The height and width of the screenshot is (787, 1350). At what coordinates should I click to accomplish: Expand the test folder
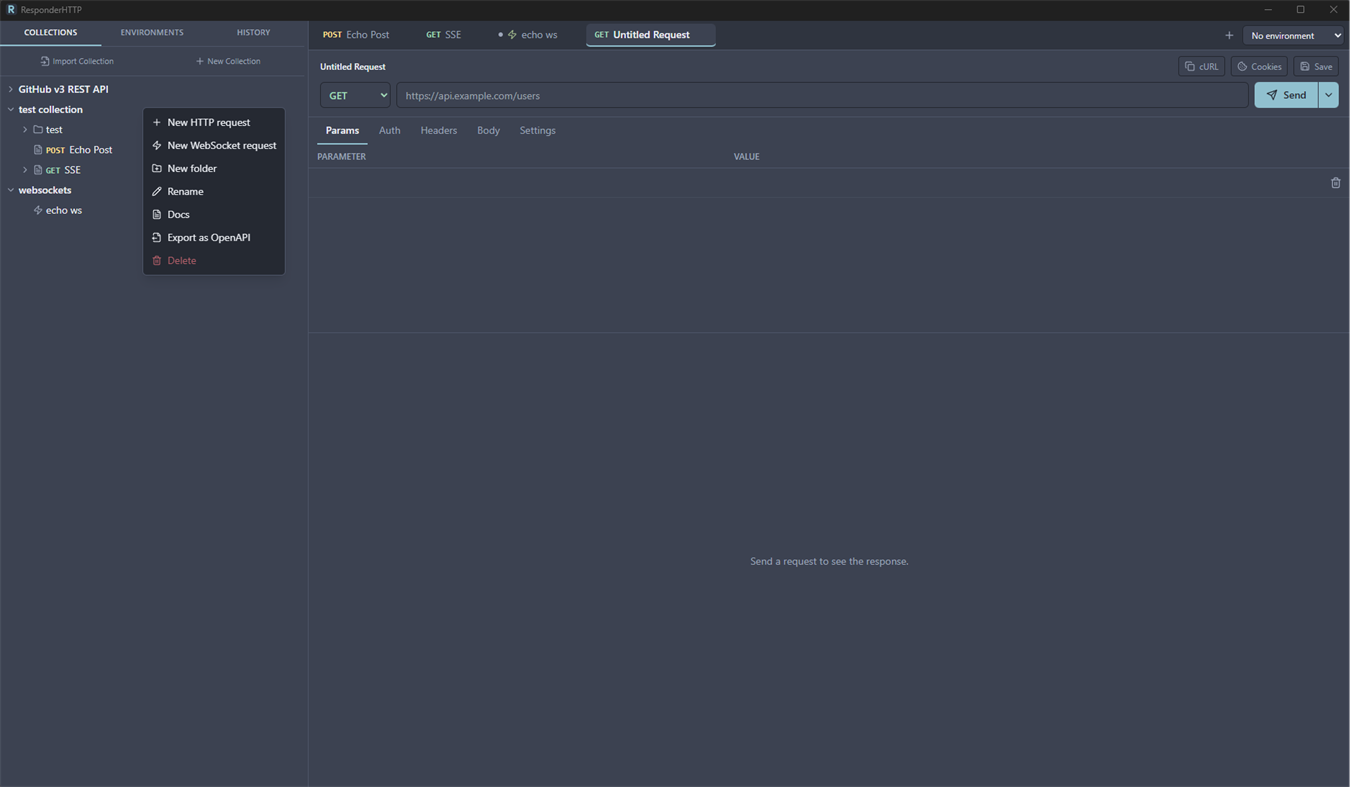coord(25,130)
